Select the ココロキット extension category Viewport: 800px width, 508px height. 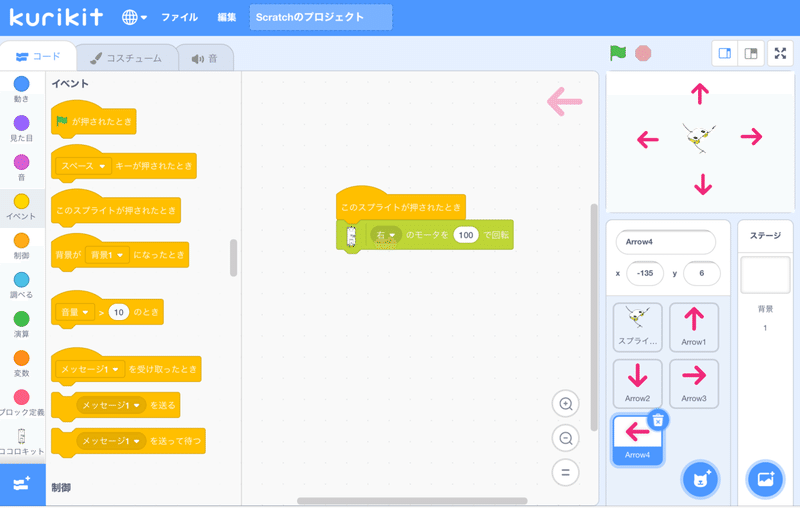click(21, 442)
